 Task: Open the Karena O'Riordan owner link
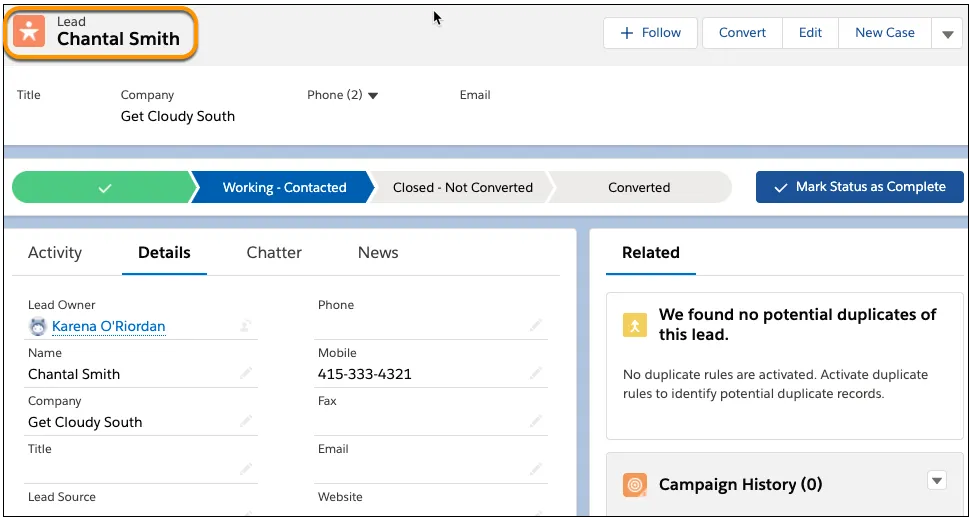[x=108, y=326]
